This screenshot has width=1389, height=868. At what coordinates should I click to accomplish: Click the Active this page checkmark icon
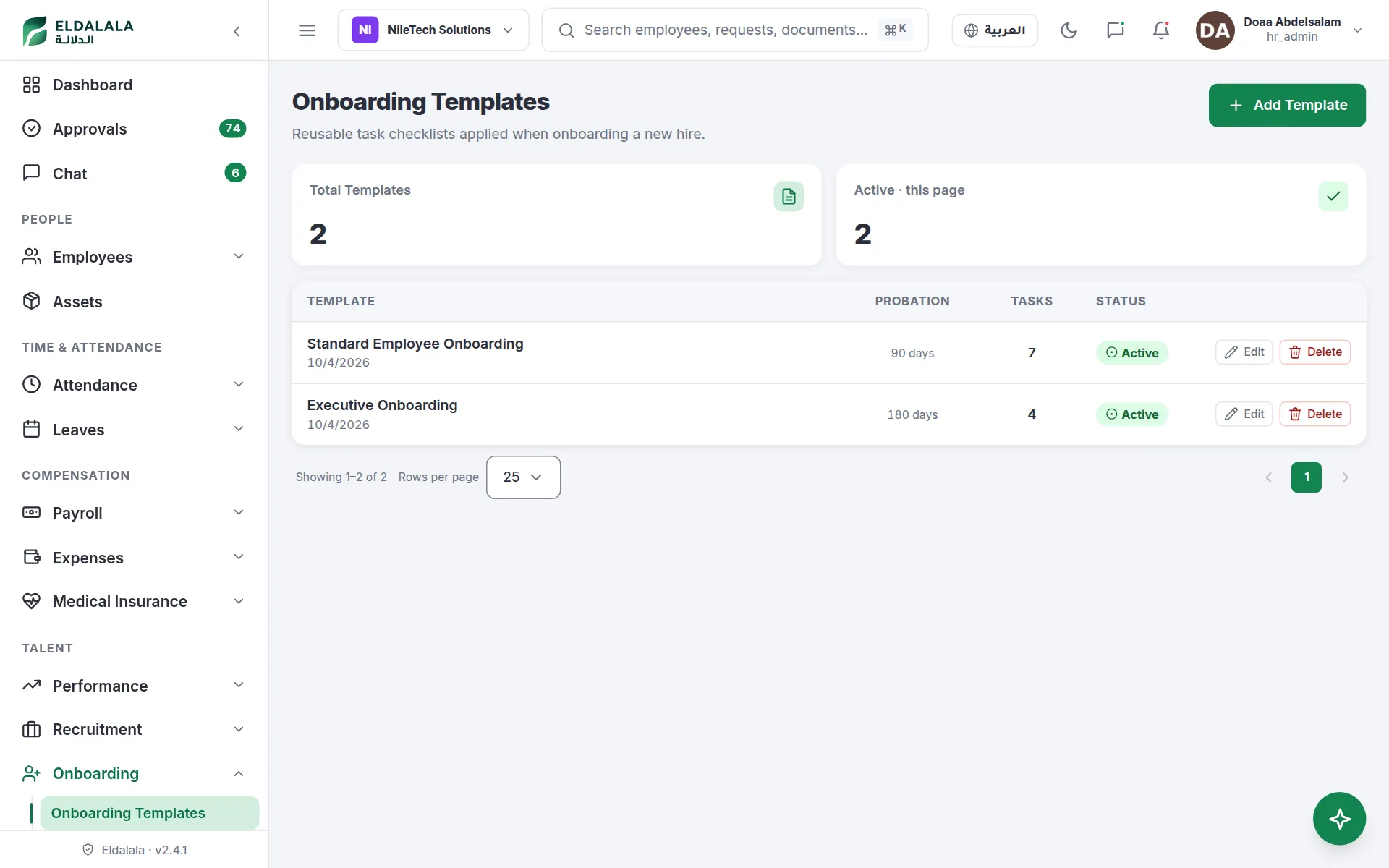(1333, 196)
